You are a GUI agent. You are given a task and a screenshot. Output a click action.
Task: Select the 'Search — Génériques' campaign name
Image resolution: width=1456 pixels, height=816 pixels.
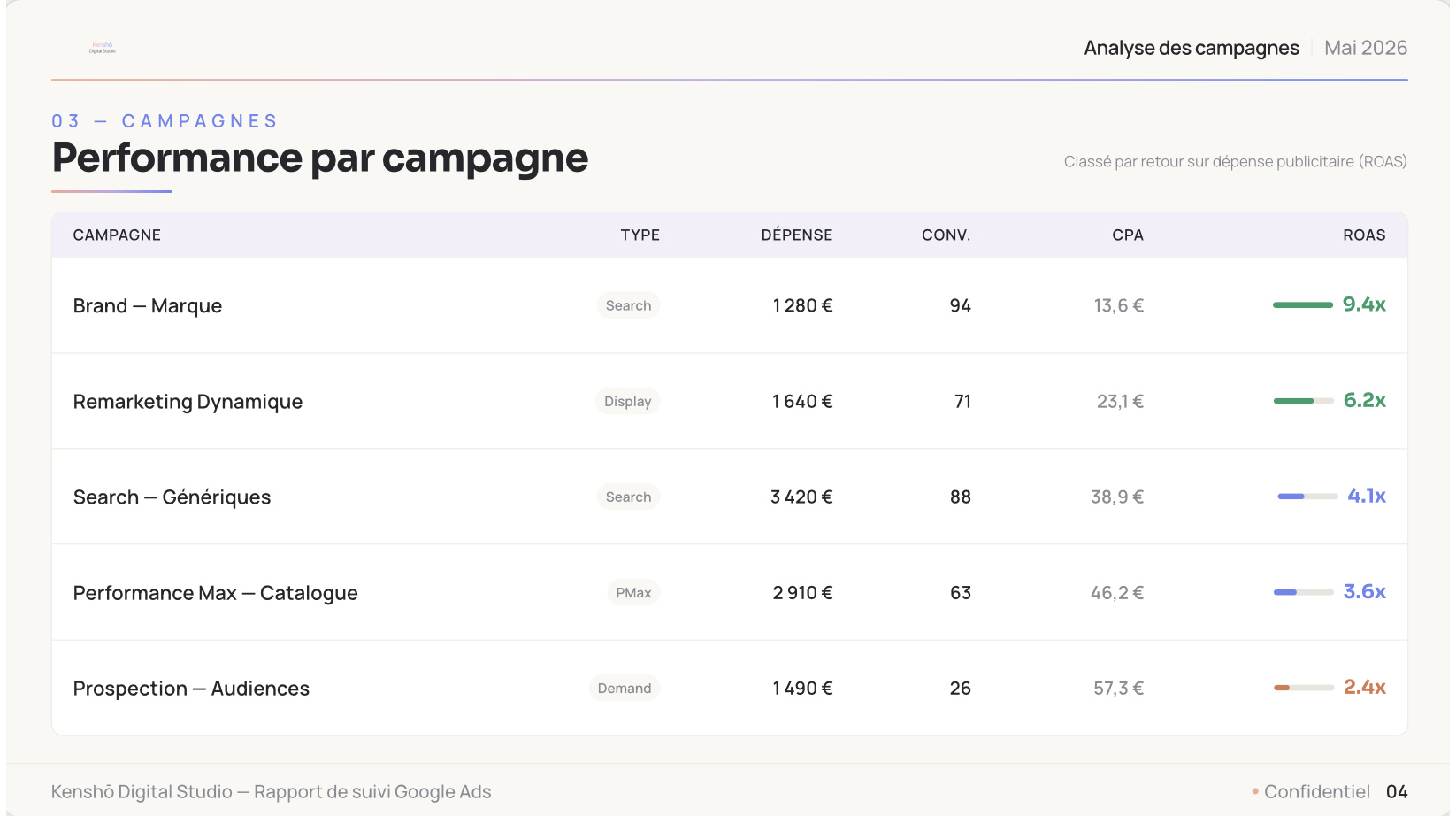[x=172, y=497]
